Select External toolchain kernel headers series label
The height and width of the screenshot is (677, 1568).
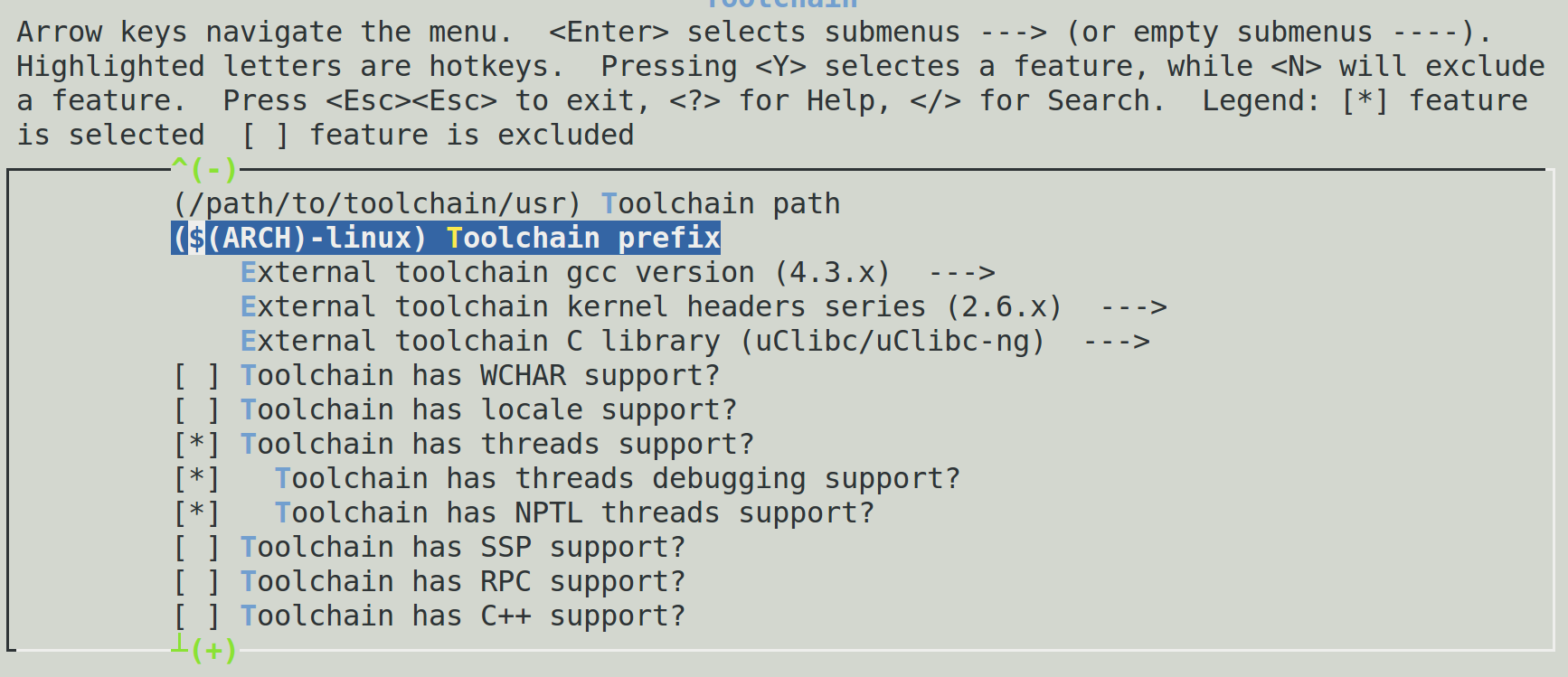pyautogui.click(x=651, y=307)
